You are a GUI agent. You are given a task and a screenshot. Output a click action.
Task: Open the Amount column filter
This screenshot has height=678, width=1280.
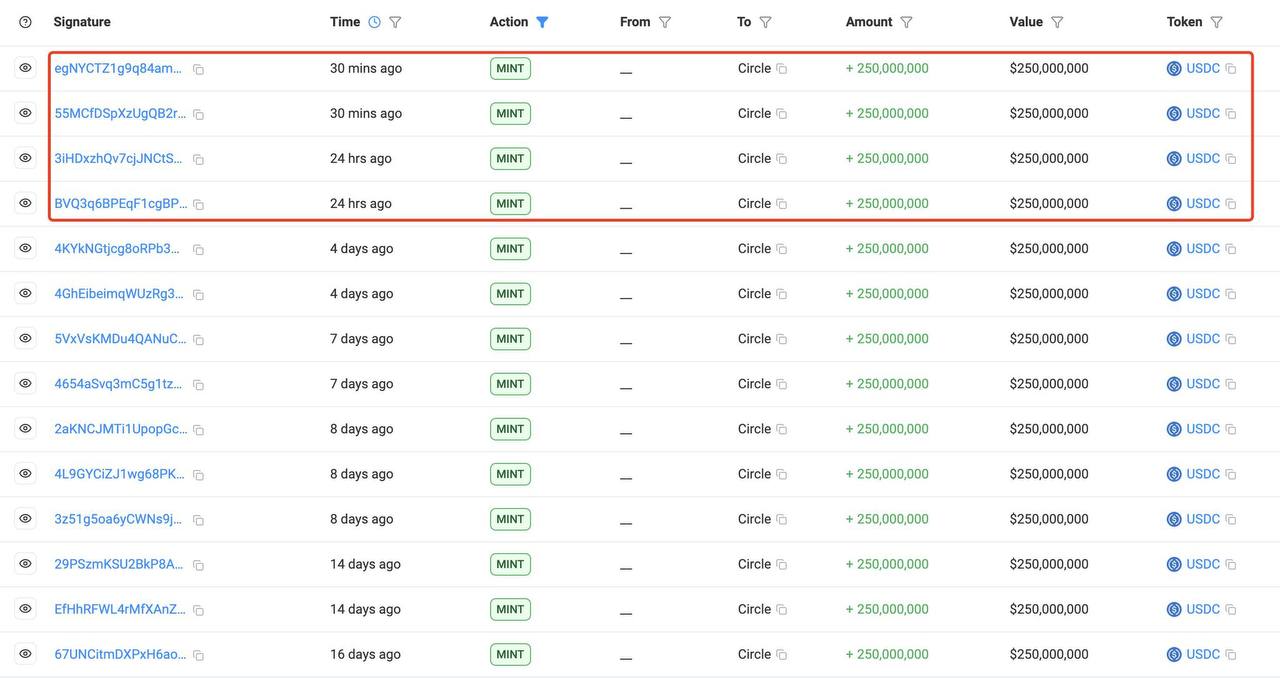coord(906,22)
